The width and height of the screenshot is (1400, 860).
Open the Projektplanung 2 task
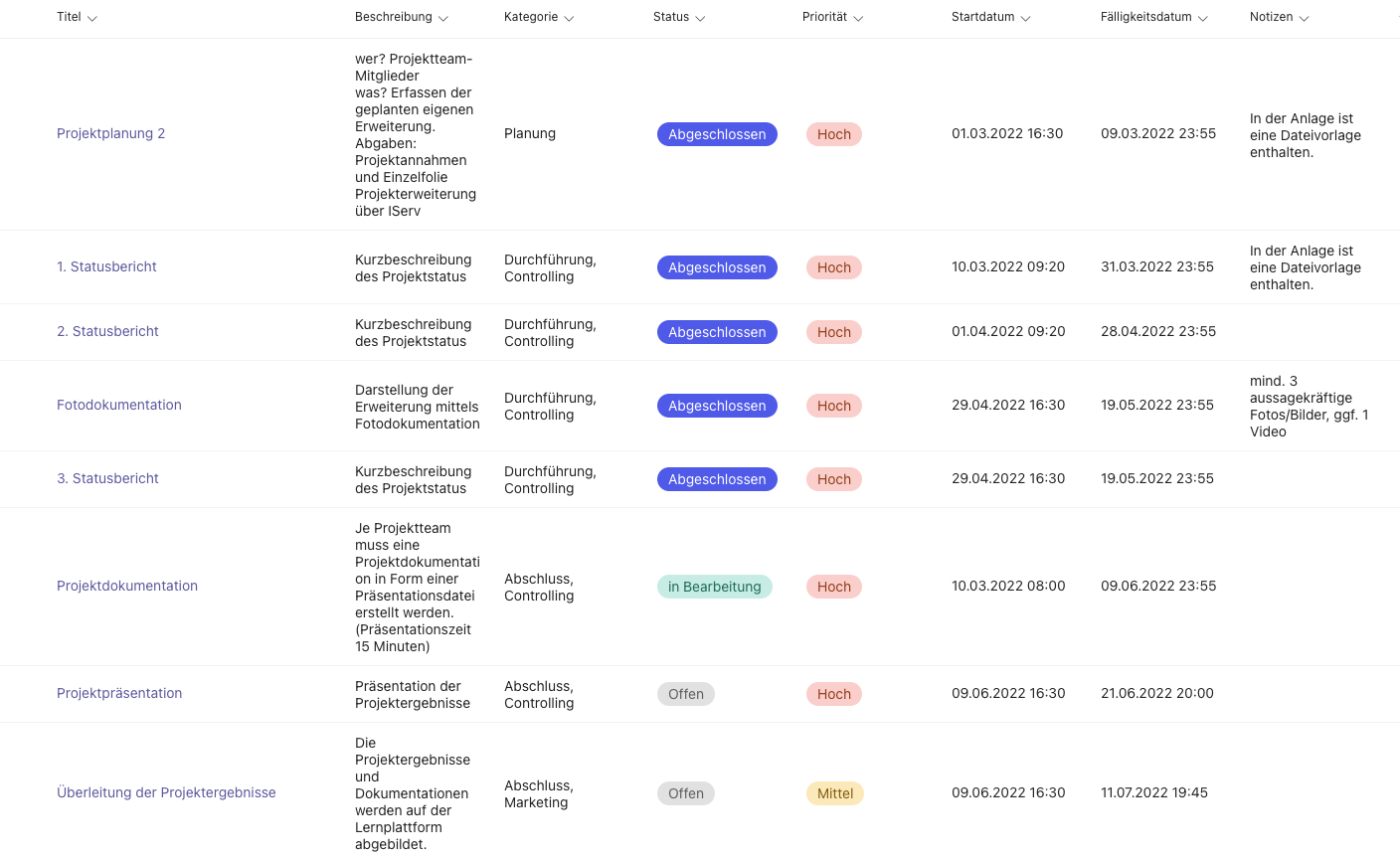pos(111,133)
